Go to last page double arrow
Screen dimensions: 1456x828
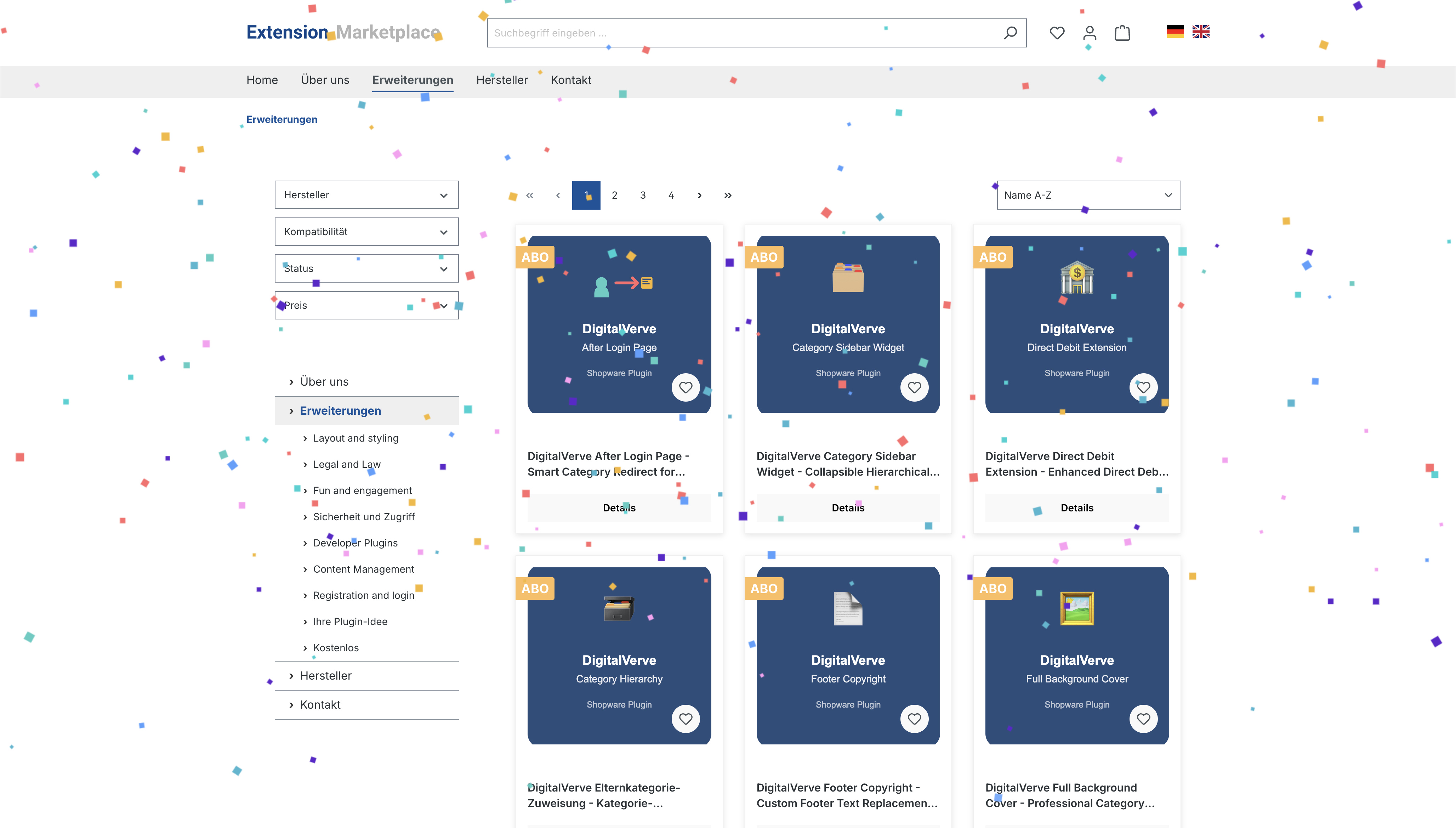click(728, 195)
